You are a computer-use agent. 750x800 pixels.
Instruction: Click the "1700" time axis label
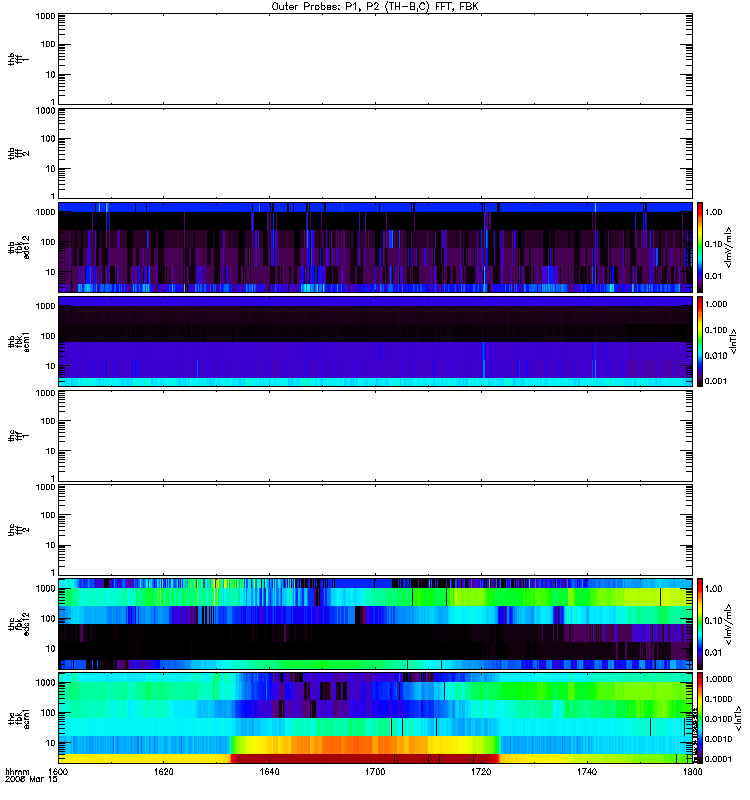point(375,771)
